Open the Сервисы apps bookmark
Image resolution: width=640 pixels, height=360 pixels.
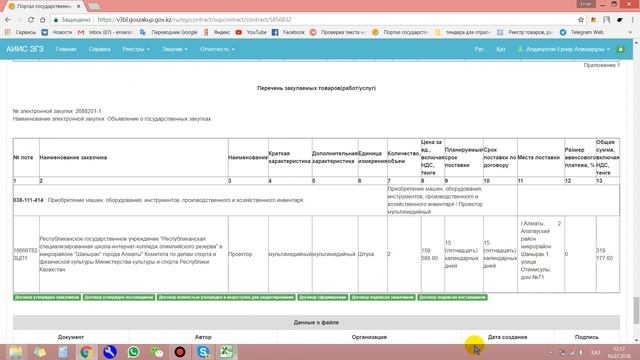[x=21, y=32]
